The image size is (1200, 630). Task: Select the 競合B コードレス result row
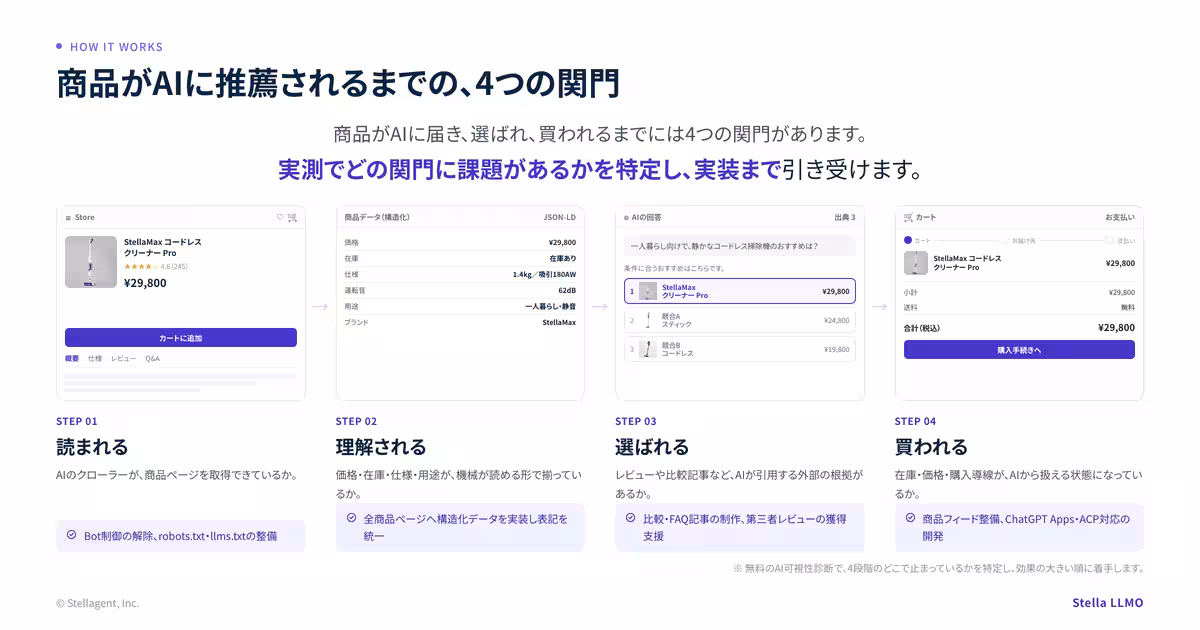[740, 349]
